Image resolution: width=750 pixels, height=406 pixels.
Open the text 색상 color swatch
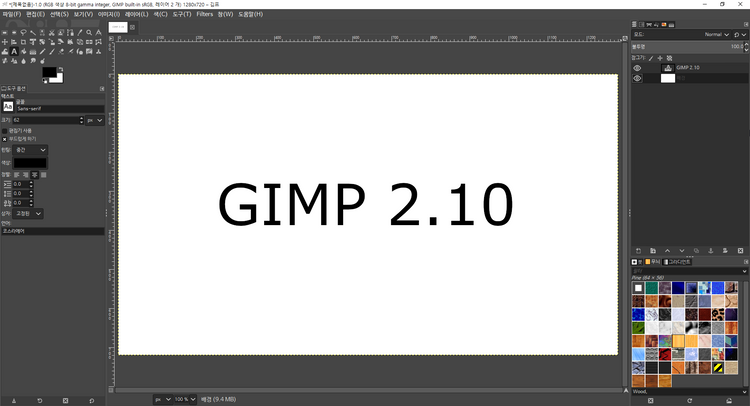tap(30, 163)
